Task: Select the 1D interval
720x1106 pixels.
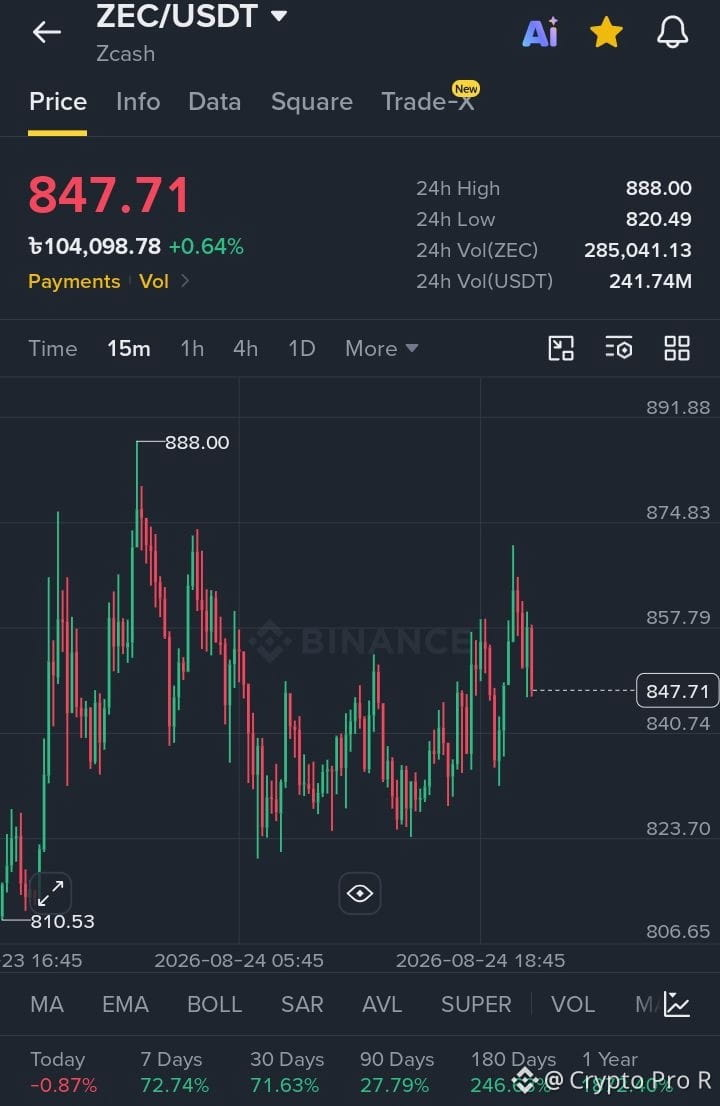Action: click(x=302, y=348)
